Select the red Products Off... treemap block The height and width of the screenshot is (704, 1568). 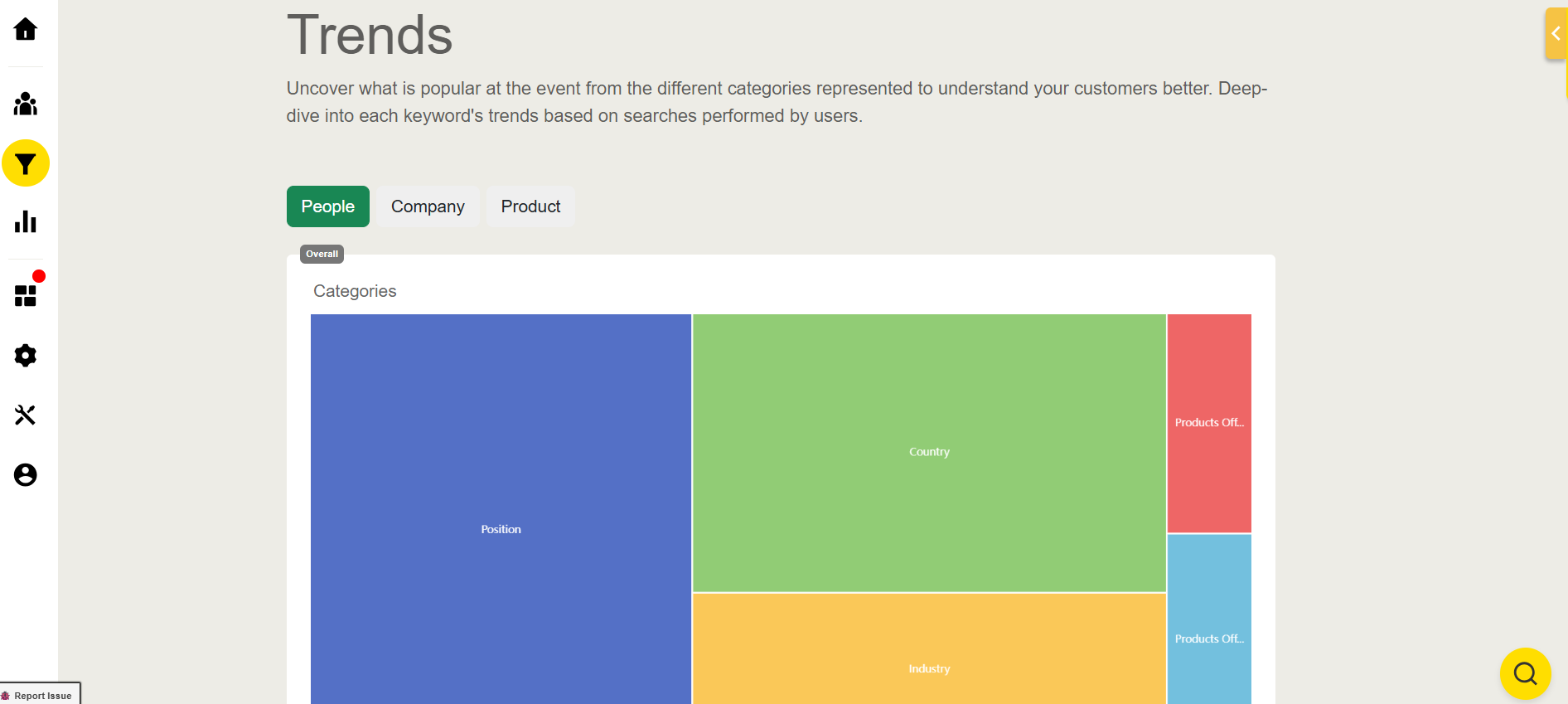tap(1209, 423)
